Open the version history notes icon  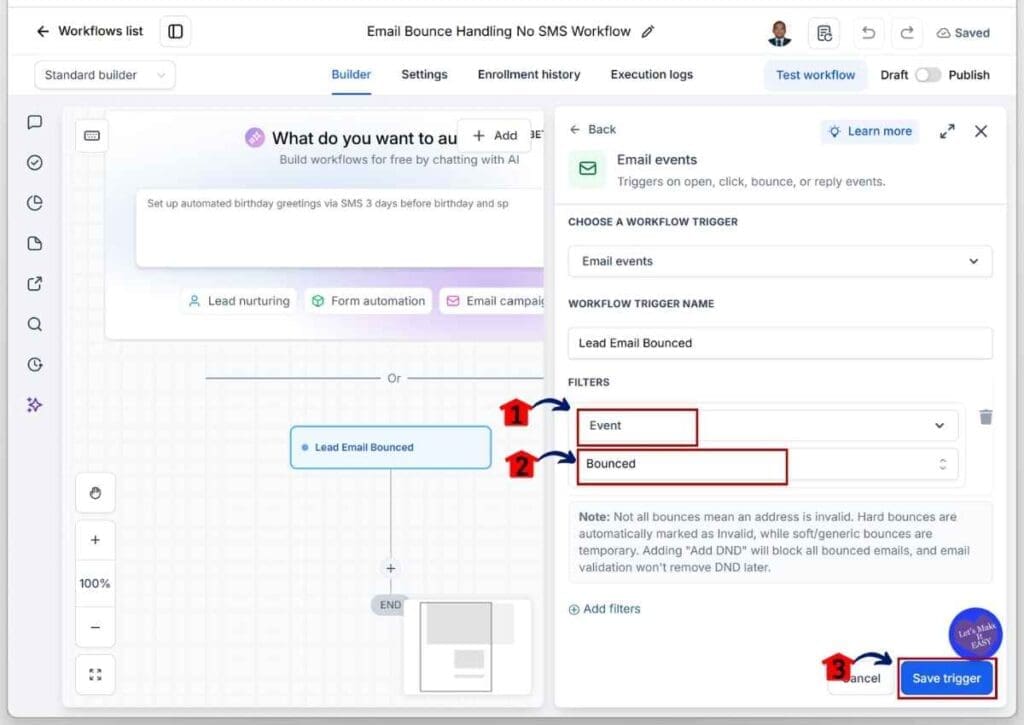click(824, 33)
